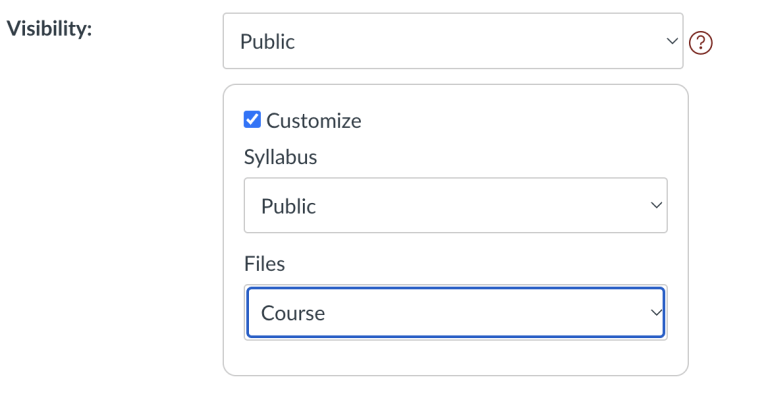
Task: Open the top Visibility dropdown
Action: (x=452, y=41)
